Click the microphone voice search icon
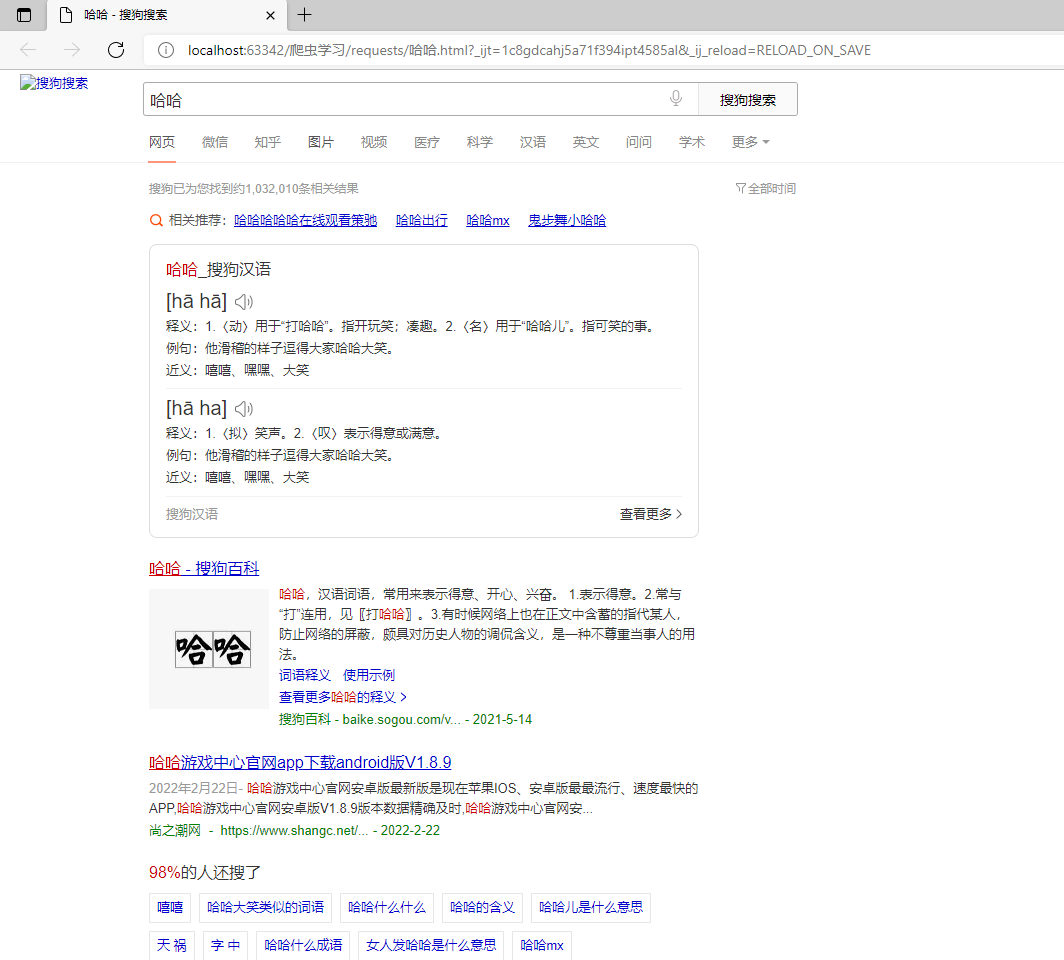Image resolution: width=1064 pixels, height=960 pixels. click(x=676, y=98)
